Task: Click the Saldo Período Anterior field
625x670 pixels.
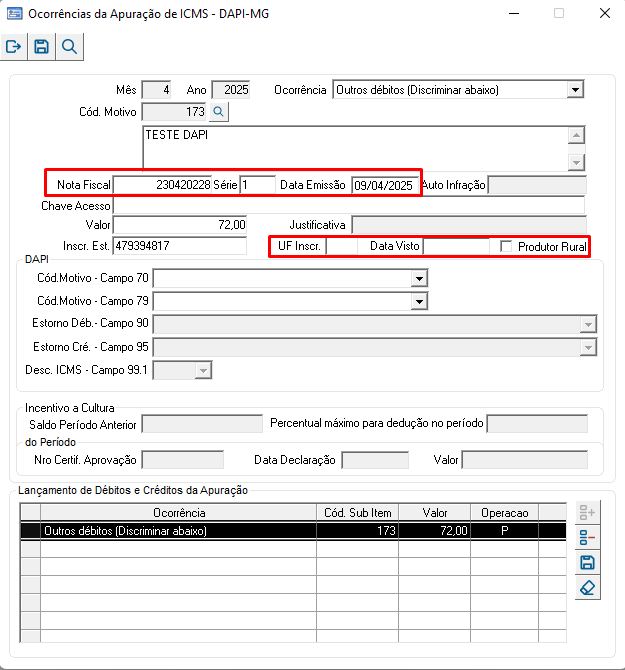Action: click(x=202, y=424)
